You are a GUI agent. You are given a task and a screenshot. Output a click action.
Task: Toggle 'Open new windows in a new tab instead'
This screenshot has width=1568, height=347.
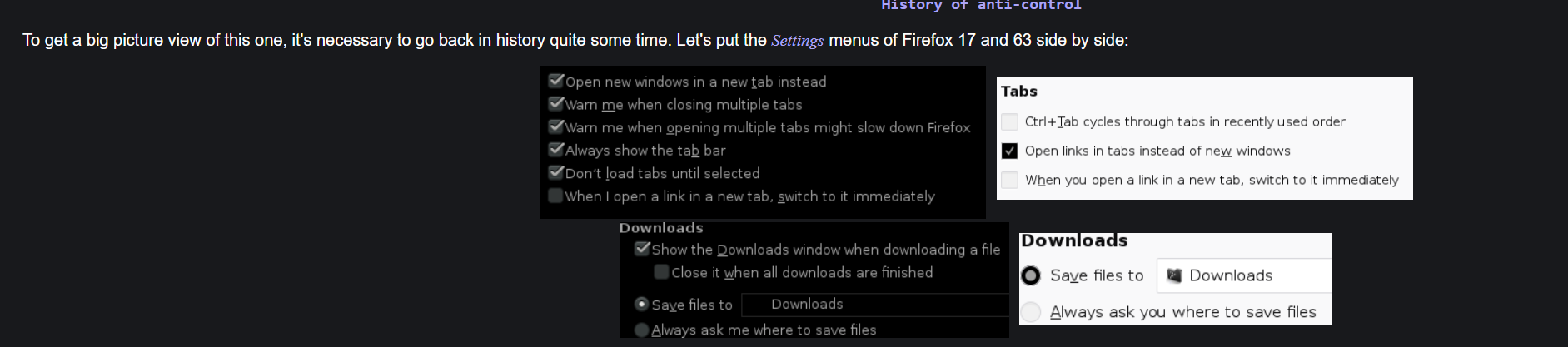(556, 81)
